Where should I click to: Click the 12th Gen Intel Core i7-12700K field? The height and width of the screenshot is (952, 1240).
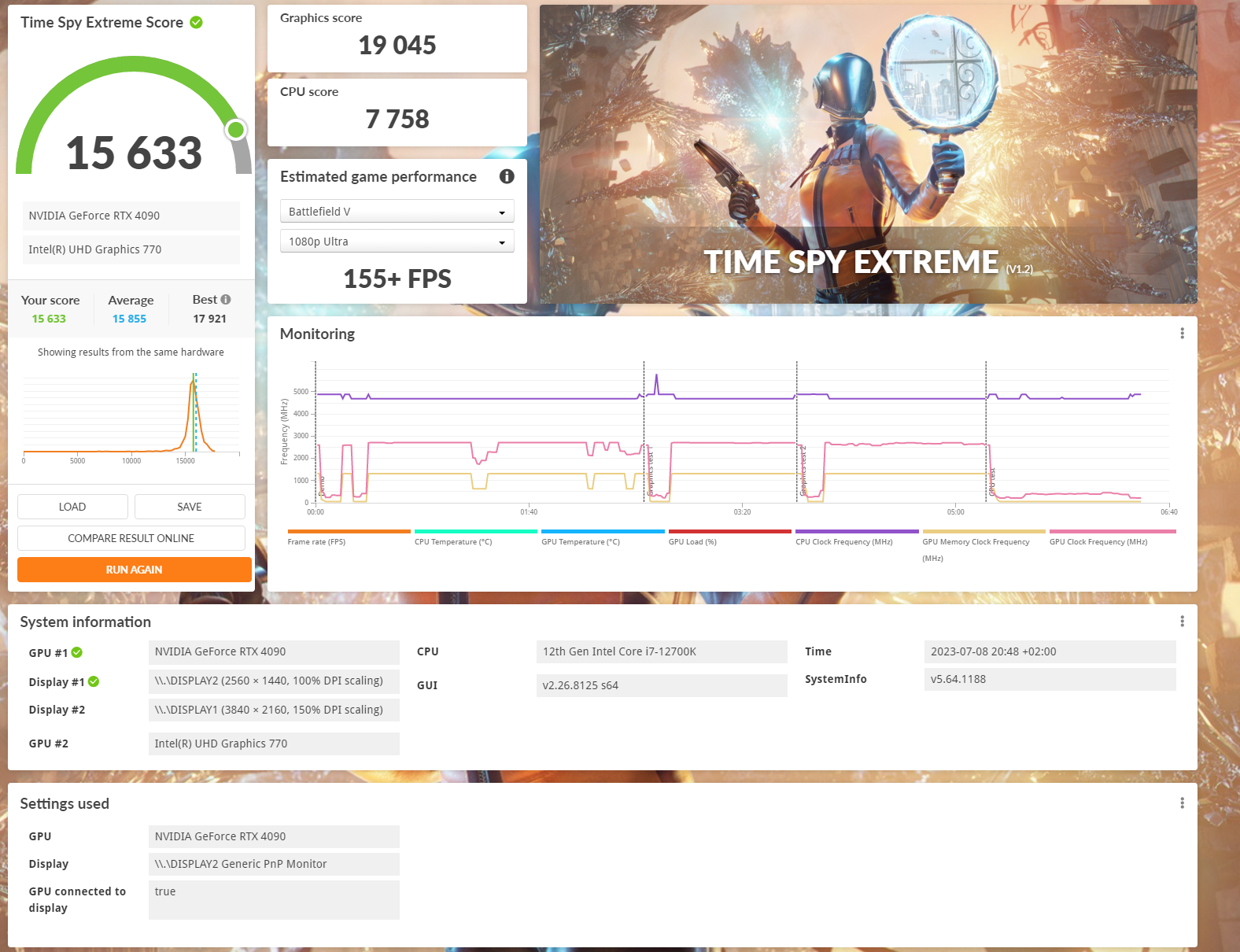662,651
